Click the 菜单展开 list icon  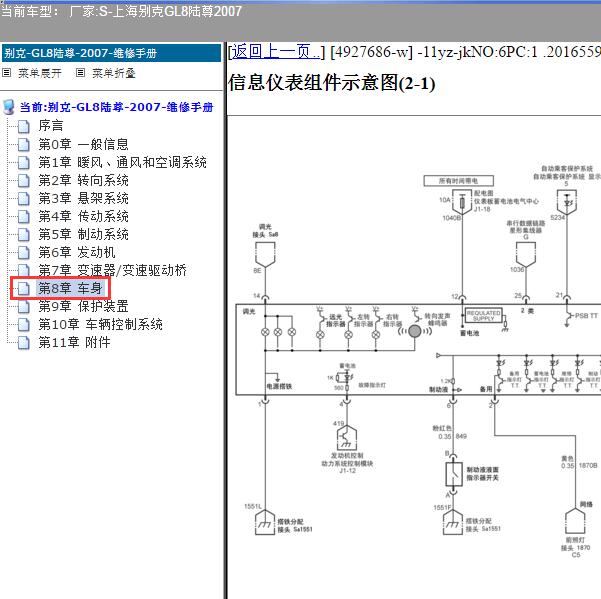tap(7, 72)
